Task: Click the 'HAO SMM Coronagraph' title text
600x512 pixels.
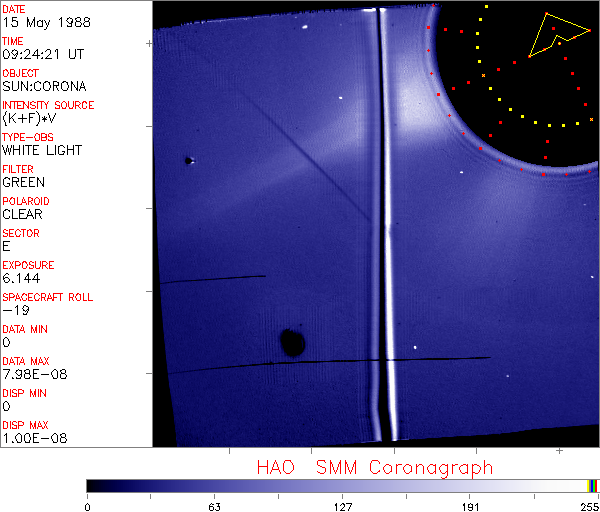Action: point(375,468)
